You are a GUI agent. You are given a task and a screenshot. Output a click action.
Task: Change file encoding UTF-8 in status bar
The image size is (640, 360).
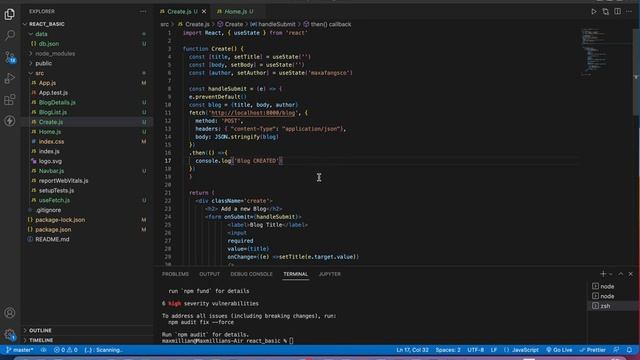click(x=476, y=350)
